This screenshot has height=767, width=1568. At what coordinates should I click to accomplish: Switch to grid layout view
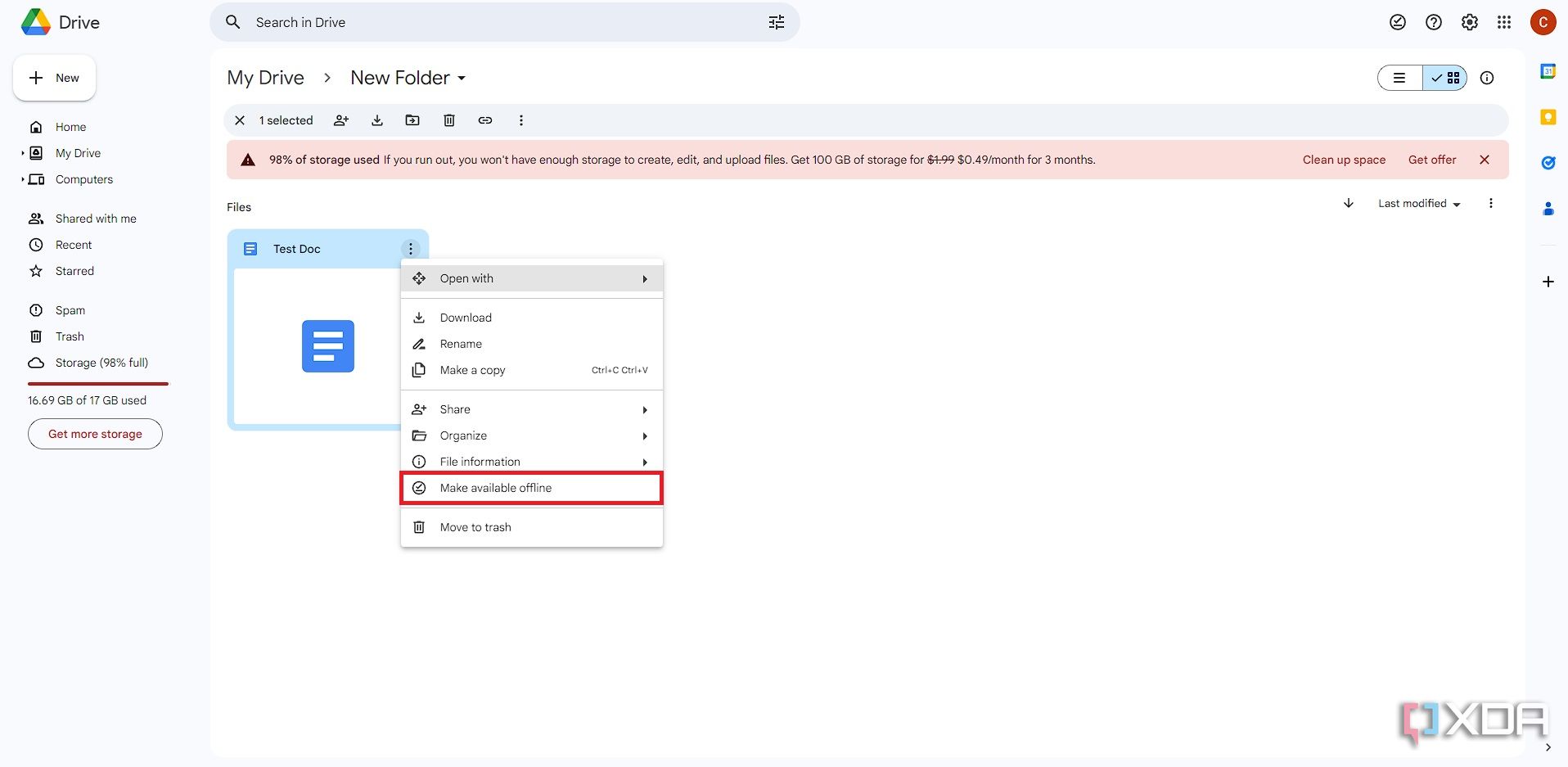(x=1445, y=78)
